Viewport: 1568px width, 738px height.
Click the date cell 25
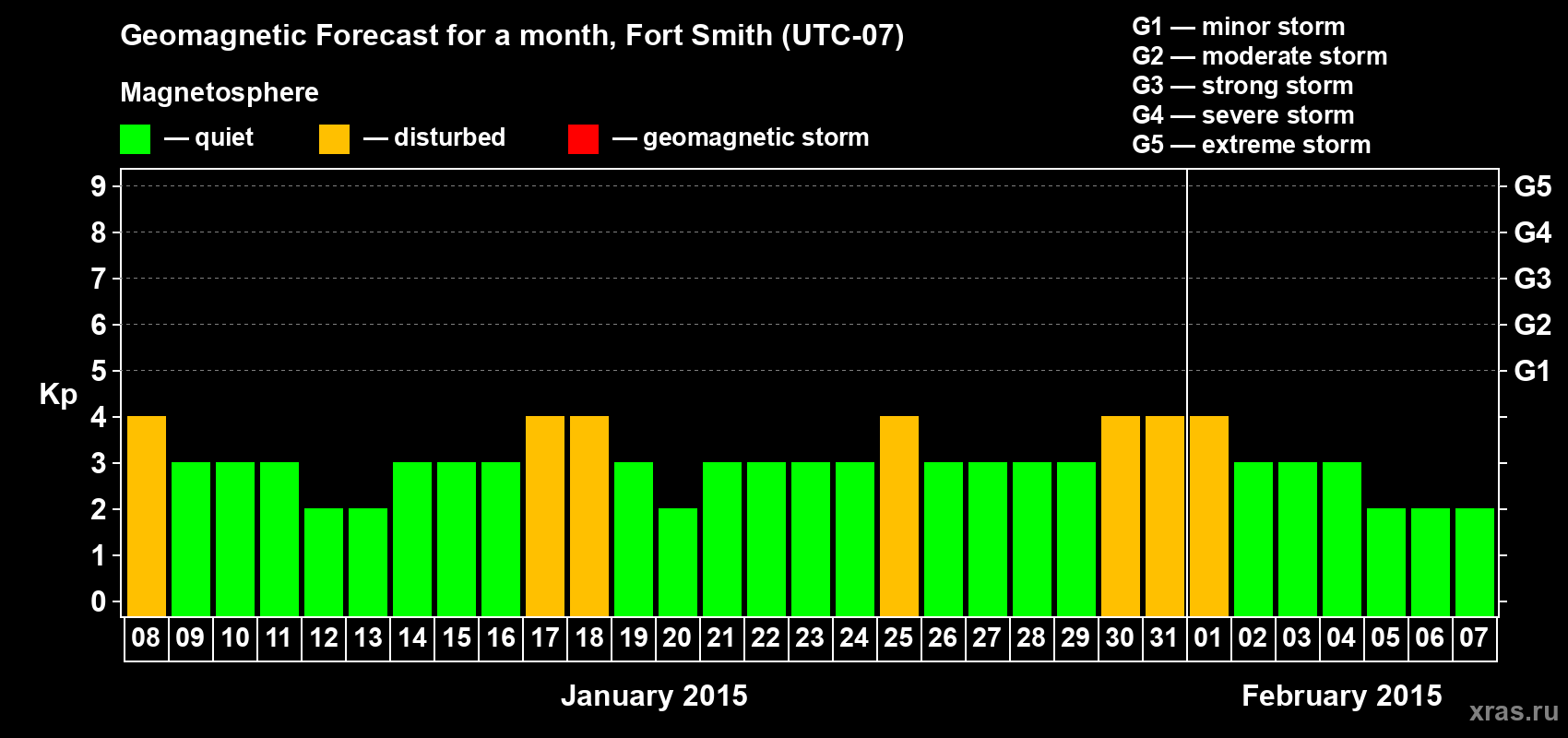[899, 638]
